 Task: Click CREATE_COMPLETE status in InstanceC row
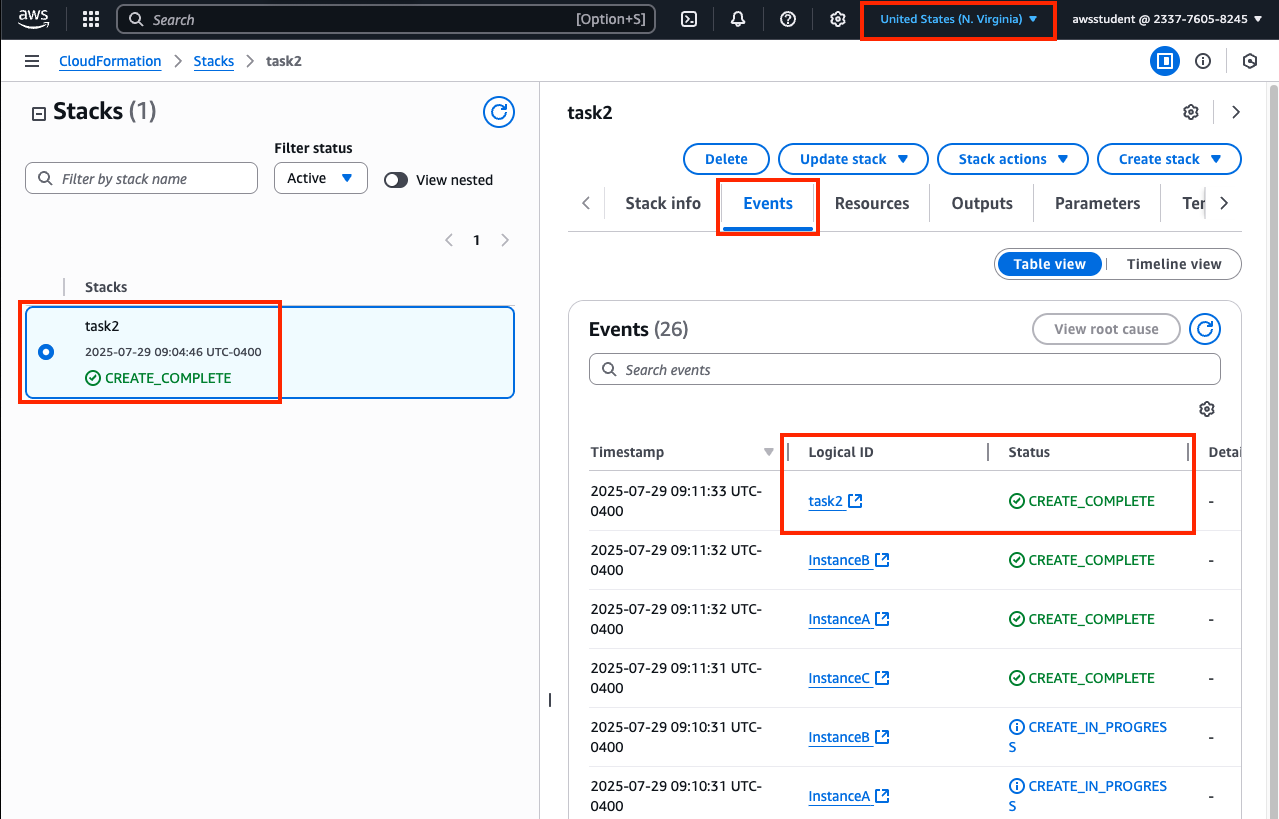coord(1082,678)
